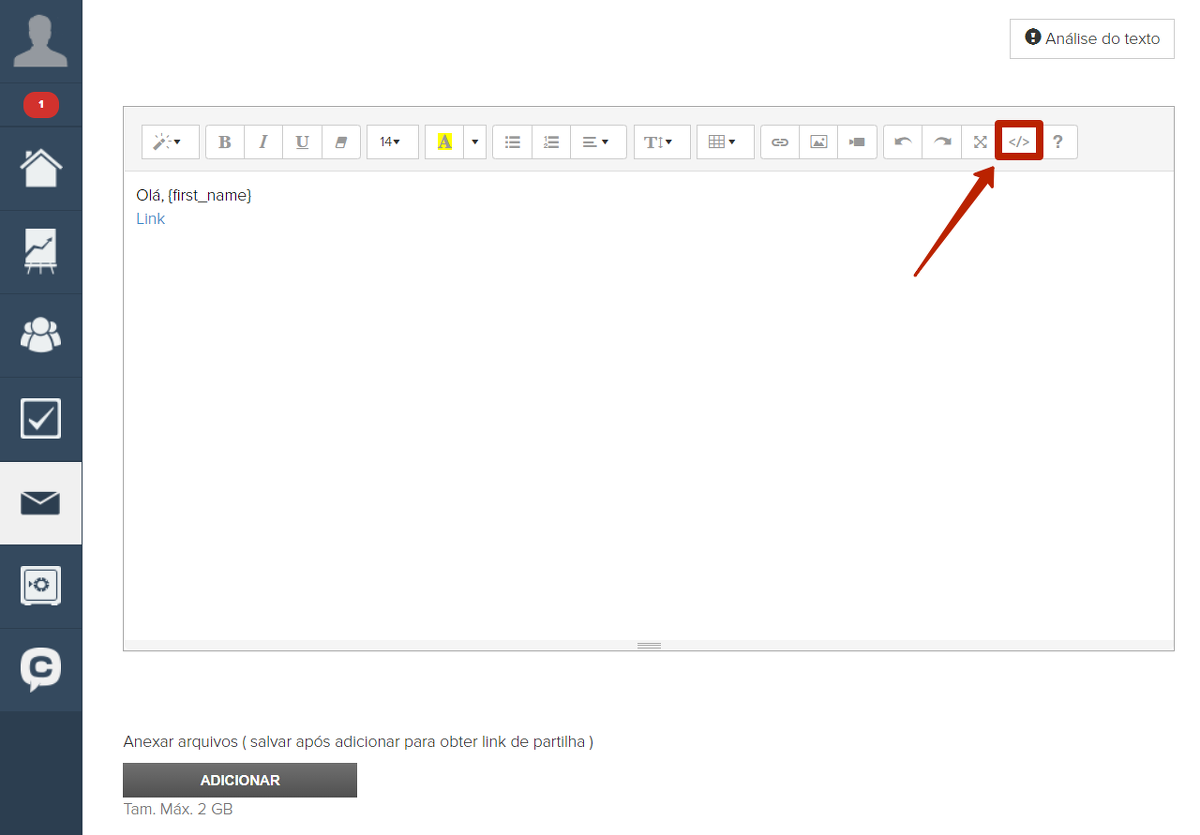1200x835 pixels.
Task: Open the font size 14 dropdown
Action: pyautogui.click(x=390, y=142)
